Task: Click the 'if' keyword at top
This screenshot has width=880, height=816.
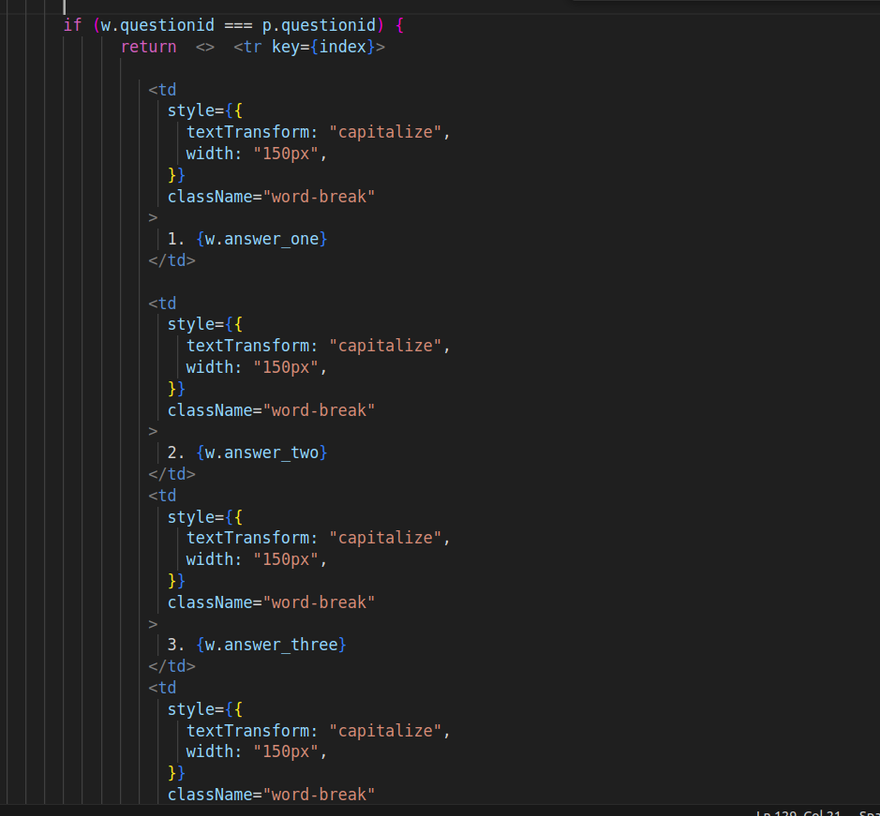Action: 72,25
